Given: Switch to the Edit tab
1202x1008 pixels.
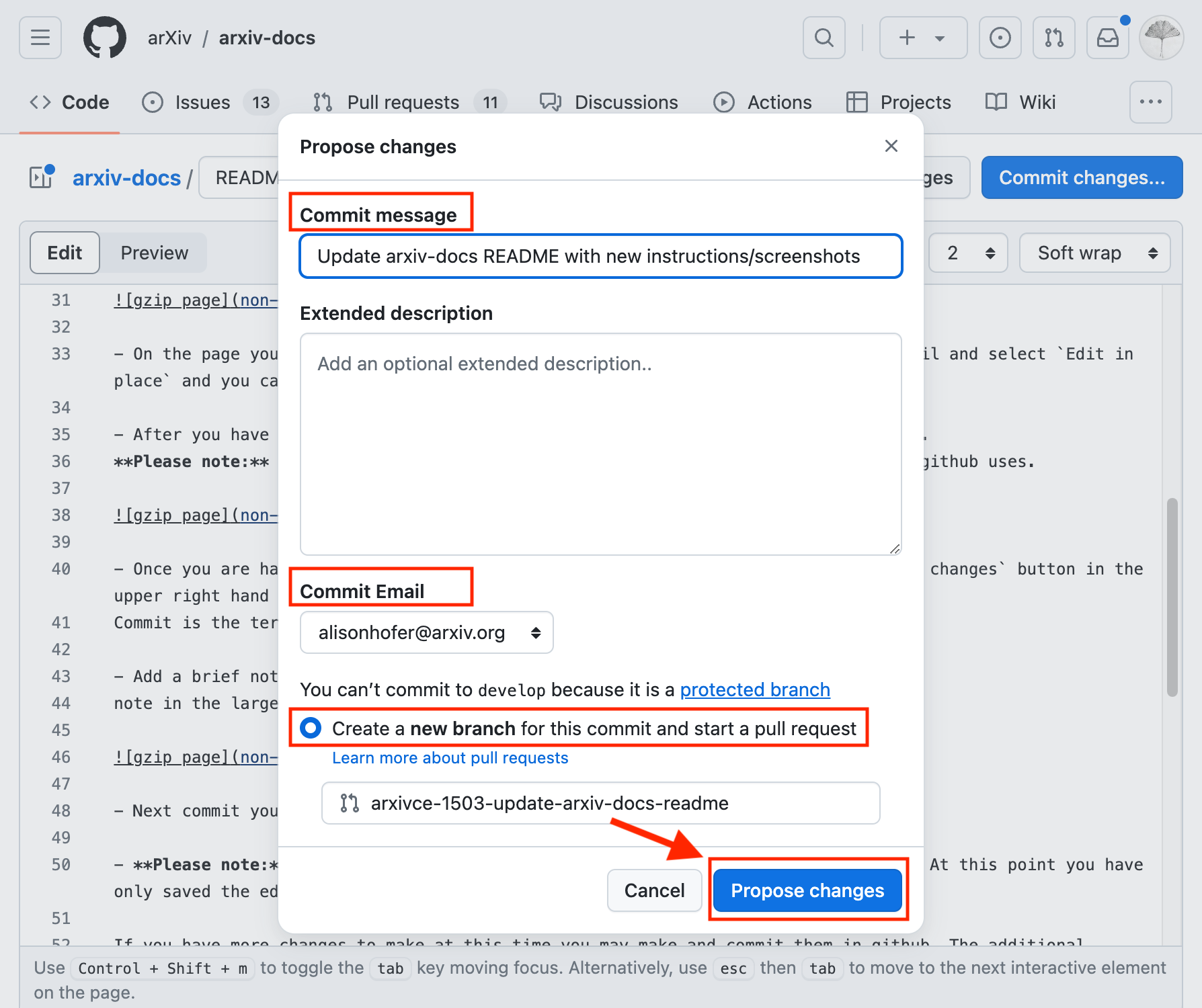Looking at the screenshot, I should pos(65,253).
